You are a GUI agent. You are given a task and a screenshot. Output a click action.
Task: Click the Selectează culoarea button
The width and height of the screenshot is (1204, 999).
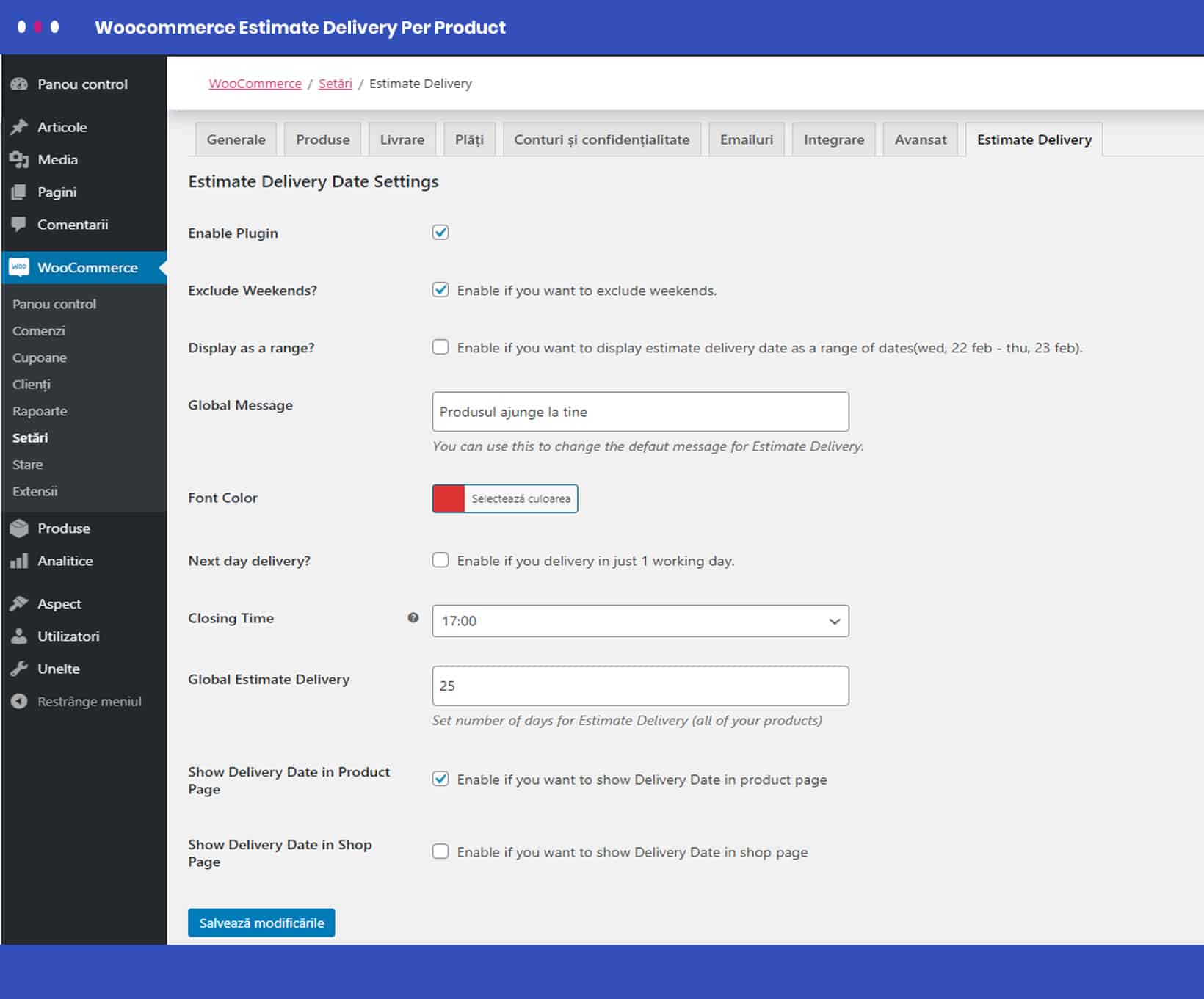point(521,498)
